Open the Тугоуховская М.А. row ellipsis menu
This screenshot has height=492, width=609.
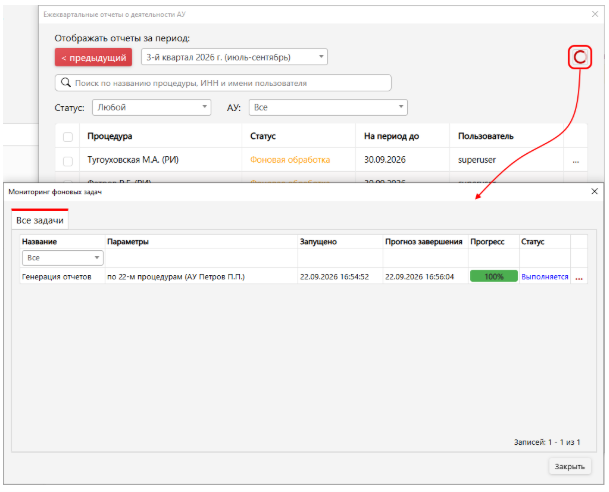pos(576,161)
